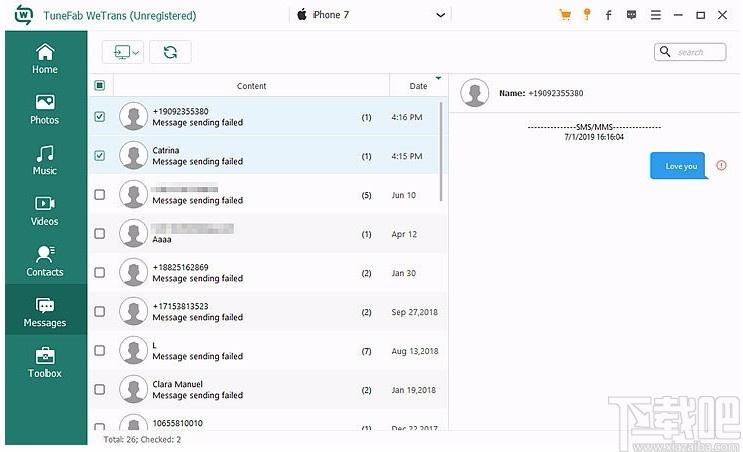Viewport: 743px width, 452px height.
Task: Refresh the message list
Action: click(170, 52)
